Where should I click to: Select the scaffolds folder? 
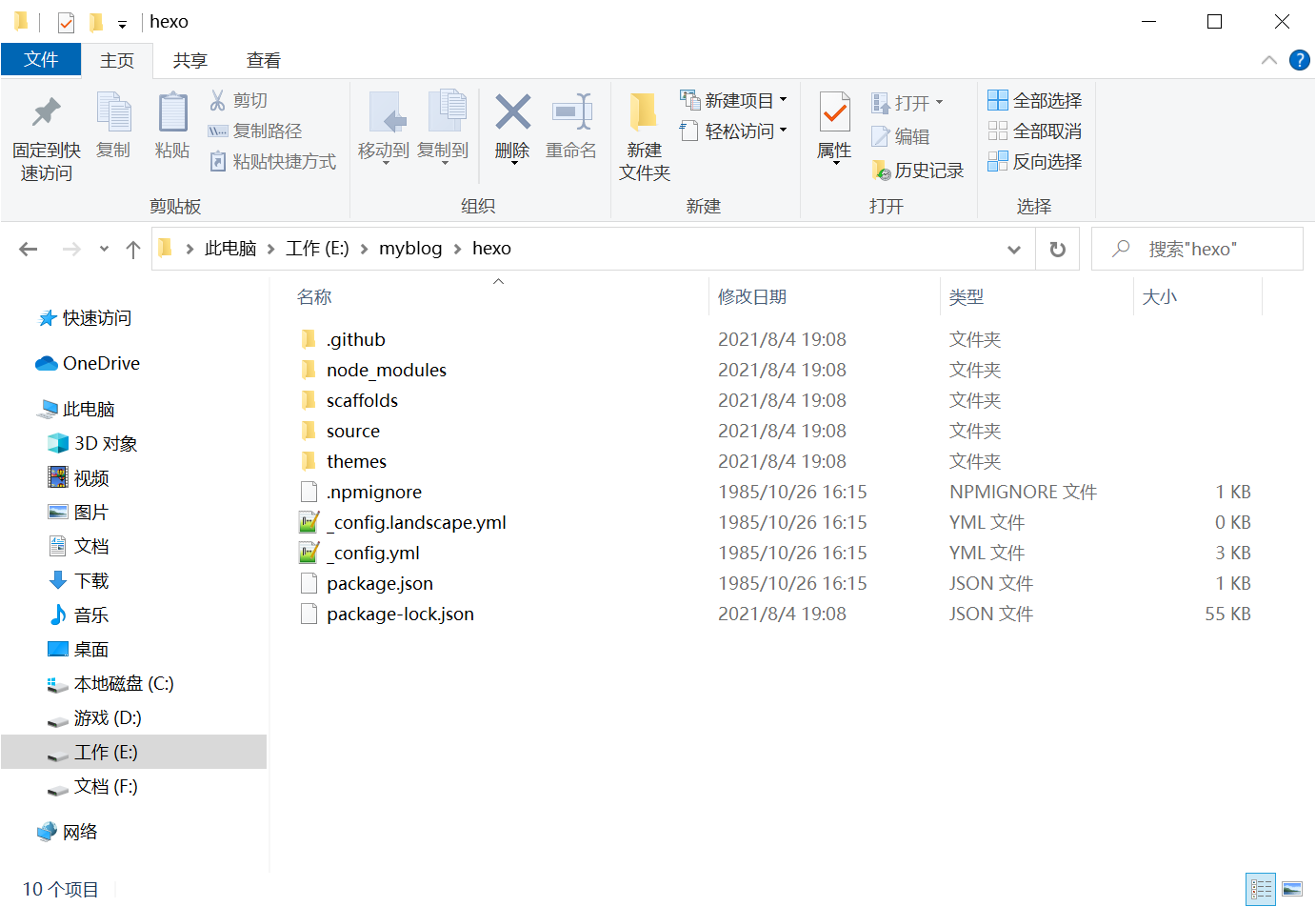362,400
